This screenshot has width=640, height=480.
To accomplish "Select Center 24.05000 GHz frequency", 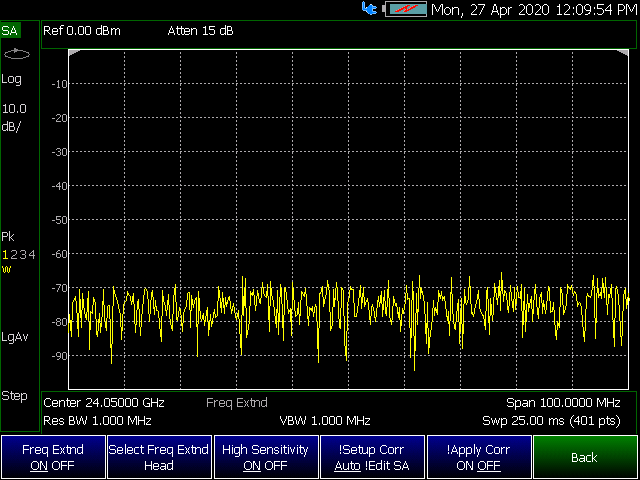I will (104, 403).
